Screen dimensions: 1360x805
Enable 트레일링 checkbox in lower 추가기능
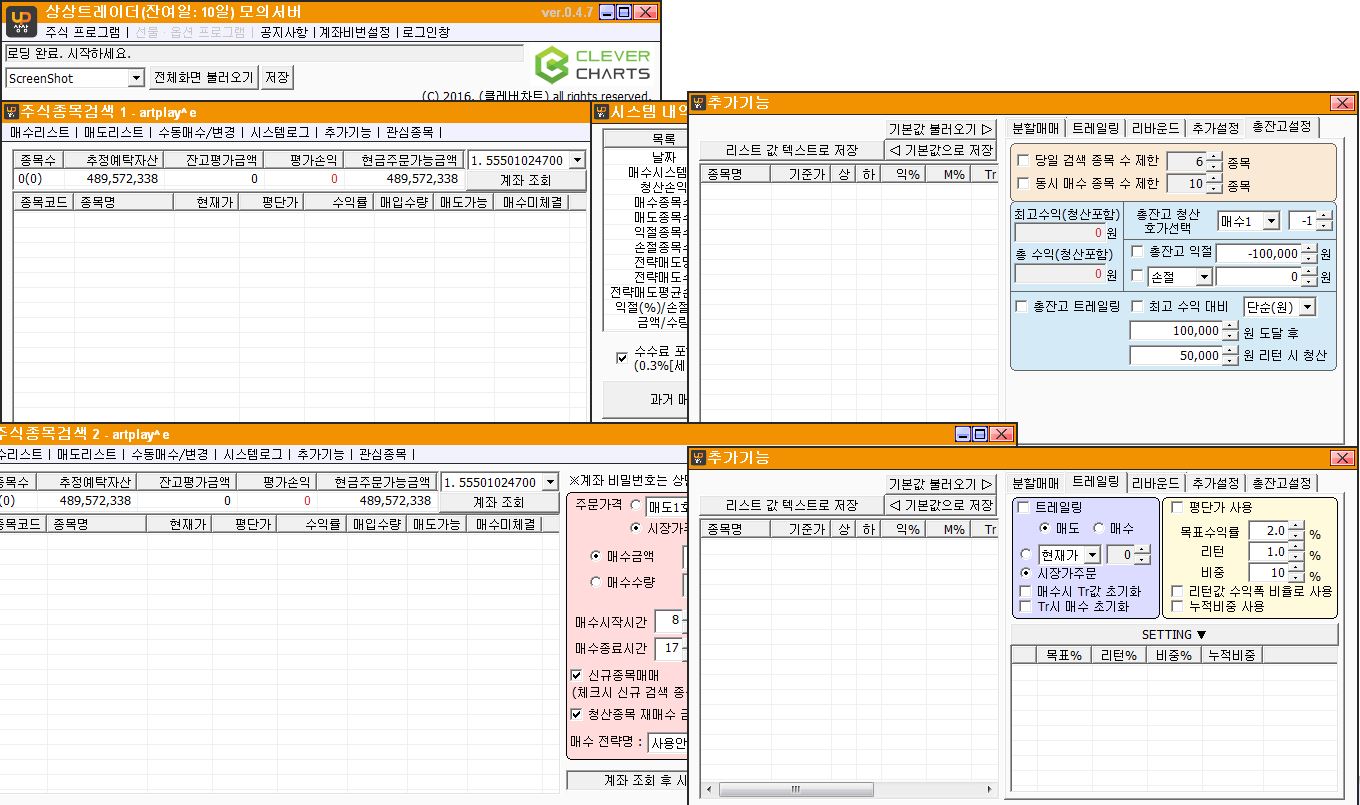(x=1023, y=508)
